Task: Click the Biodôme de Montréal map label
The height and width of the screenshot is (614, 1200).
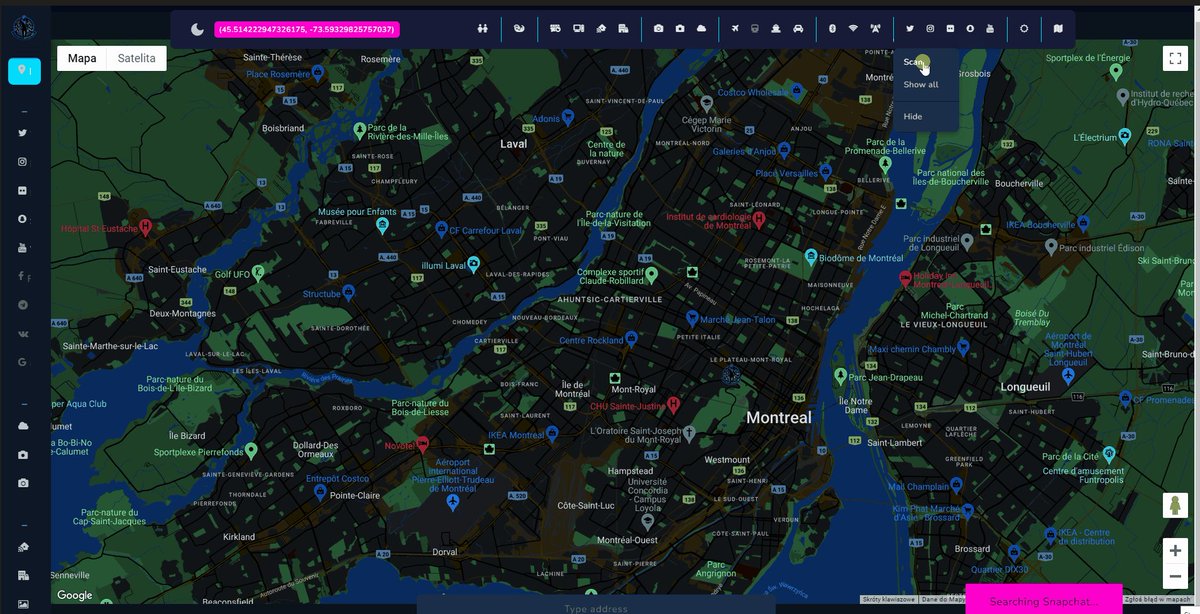Action: coord(860,258)
